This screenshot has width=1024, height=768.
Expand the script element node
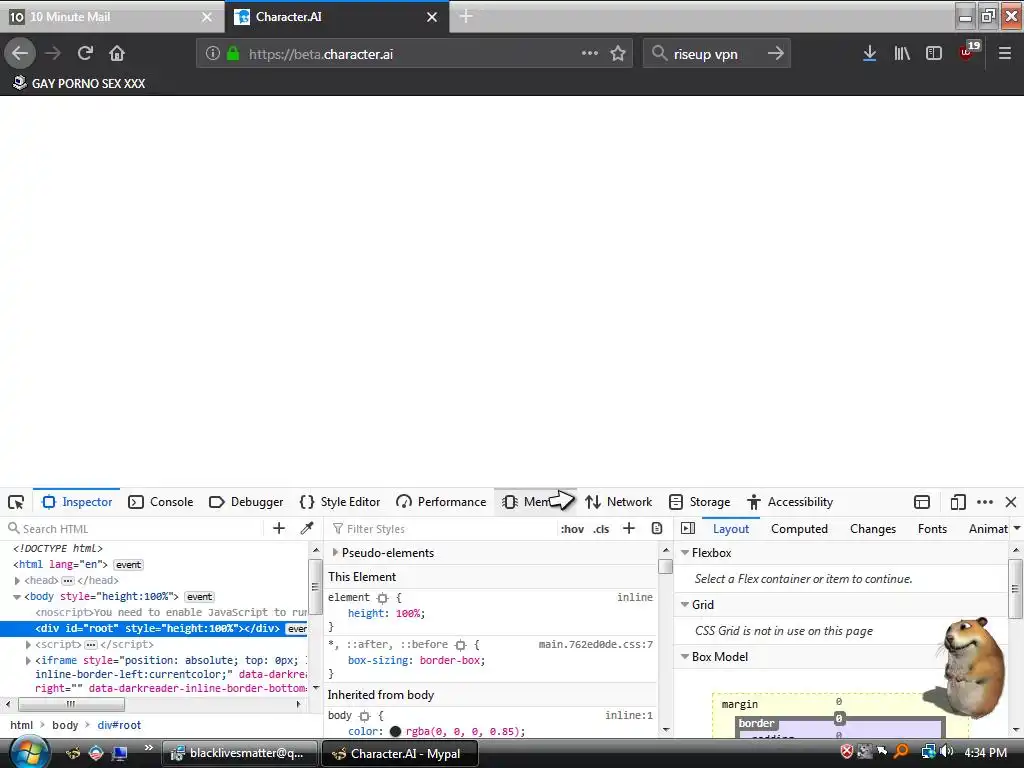click(x=28, y=645)
